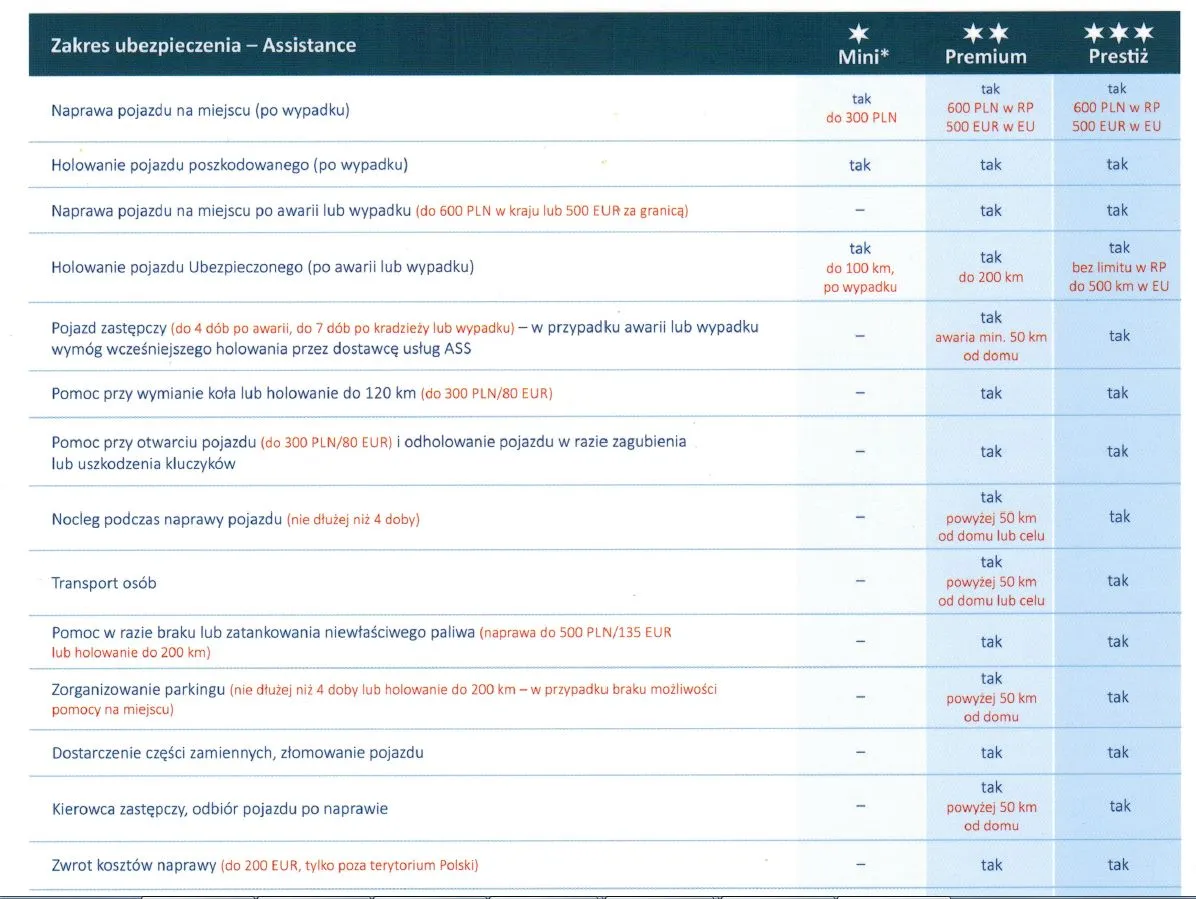The height and width of the screenshot is (899, 1196).
Task: Select the Prestiż column header
Action: point(1118,57)
